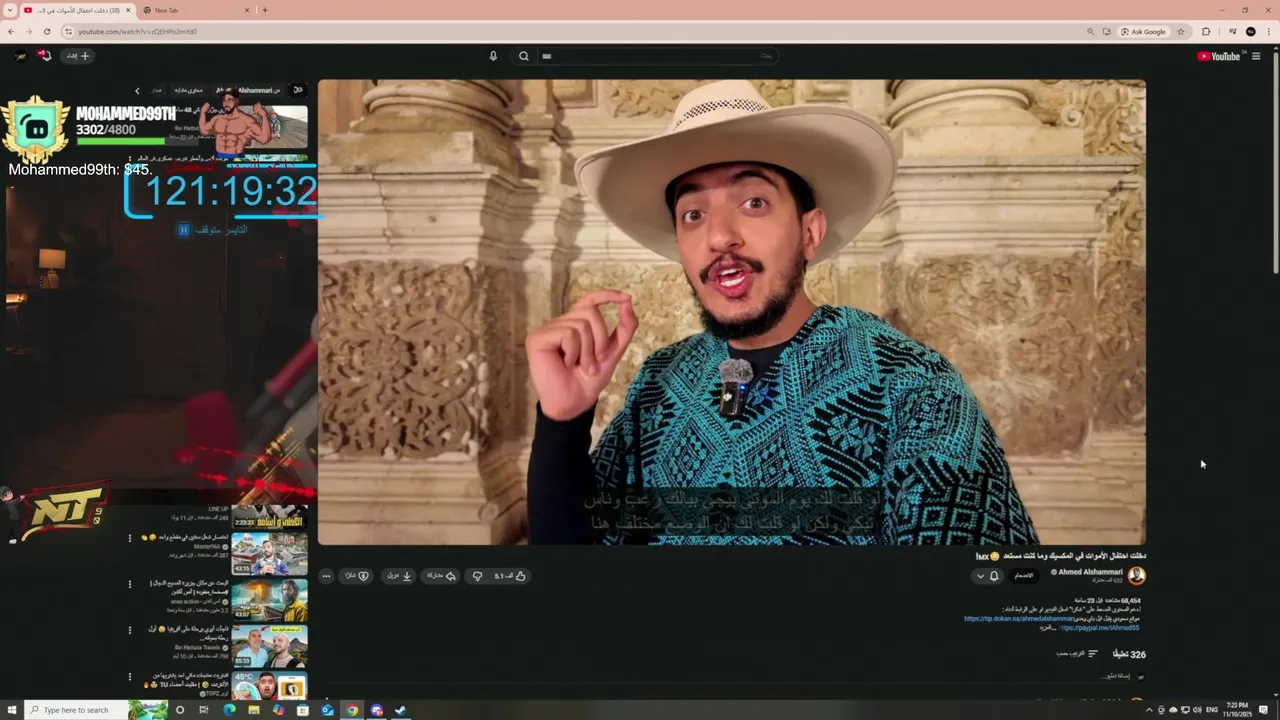Open the Chrome profile avatar
This screenshot has height=720, width=1280.
click(1250, 31)
